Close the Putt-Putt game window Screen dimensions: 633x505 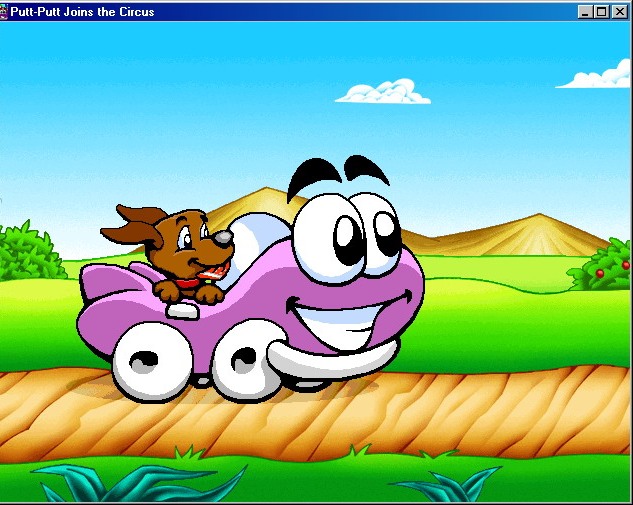[x=618, y=11]
